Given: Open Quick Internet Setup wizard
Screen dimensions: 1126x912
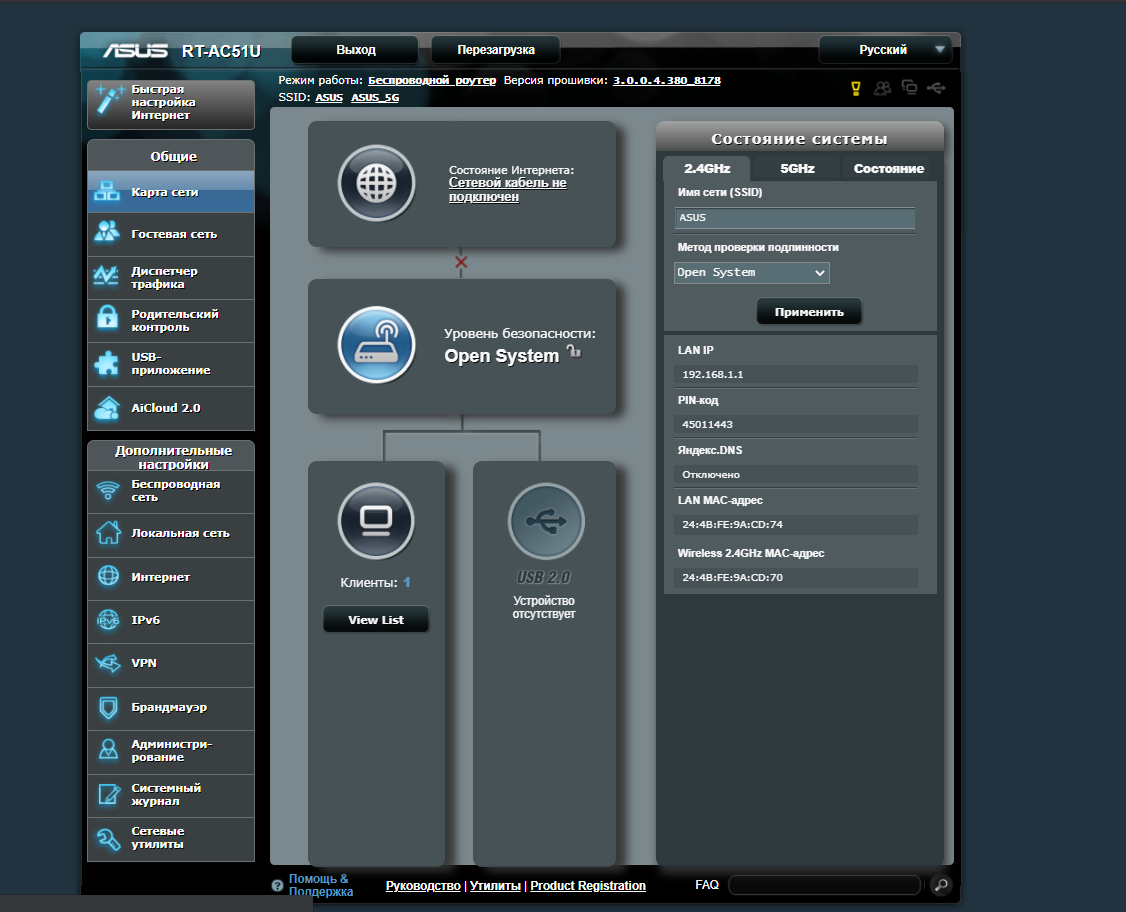Looking at the screenshot, I should tap(170, 103).
